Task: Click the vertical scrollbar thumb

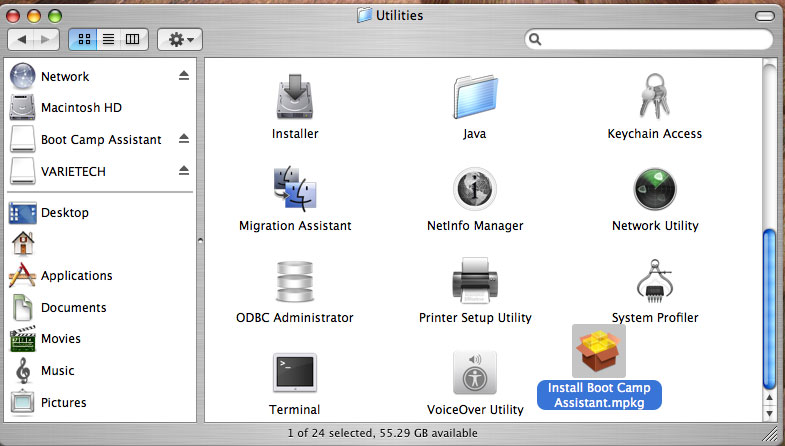Action: pos(768,308)
